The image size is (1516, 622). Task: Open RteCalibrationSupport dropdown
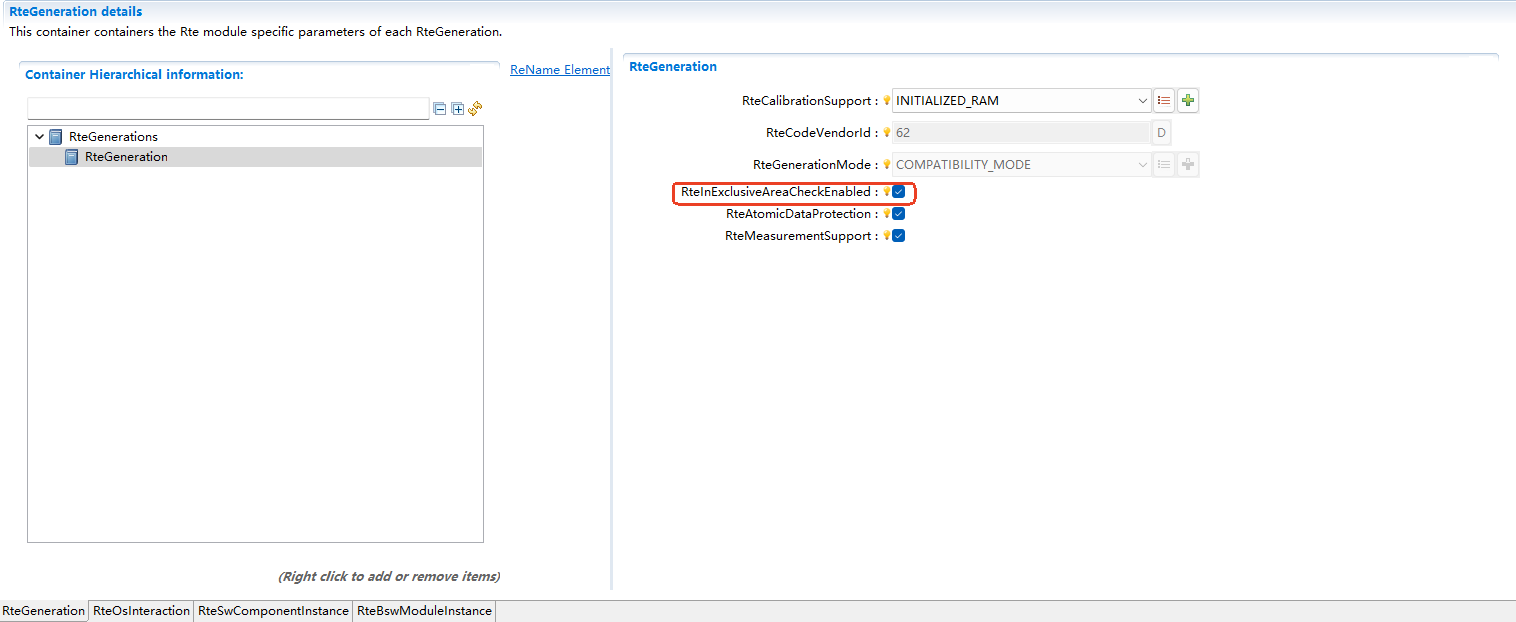tap(1143, 100)
